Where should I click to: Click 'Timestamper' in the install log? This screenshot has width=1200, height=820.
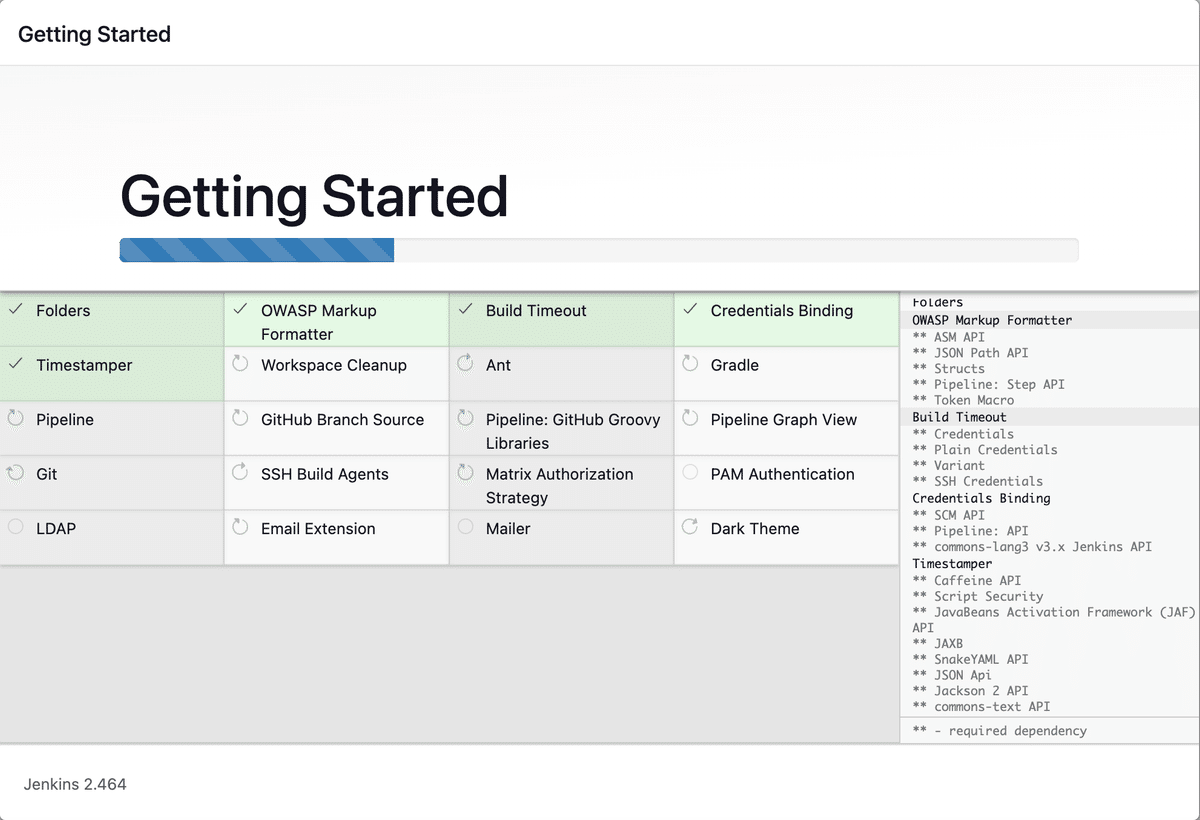[952, 564]
